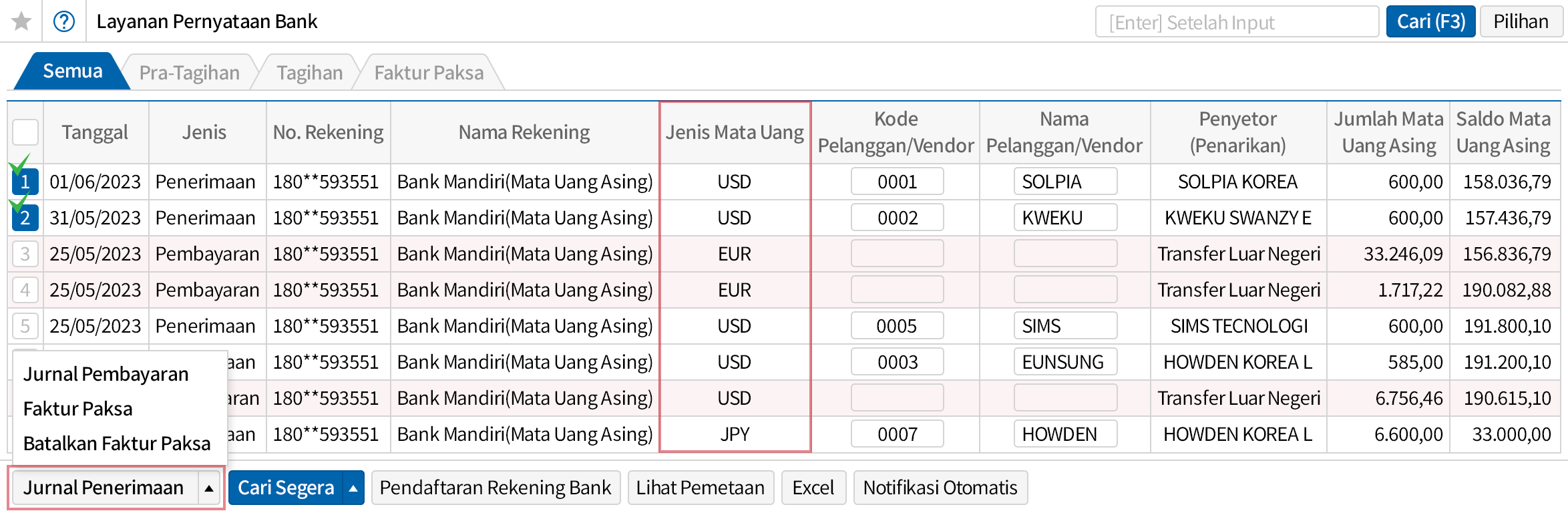Open Pendaftaran Rekening Bank
Viewport: 1568px width, 513px height.
pos(495,488)
